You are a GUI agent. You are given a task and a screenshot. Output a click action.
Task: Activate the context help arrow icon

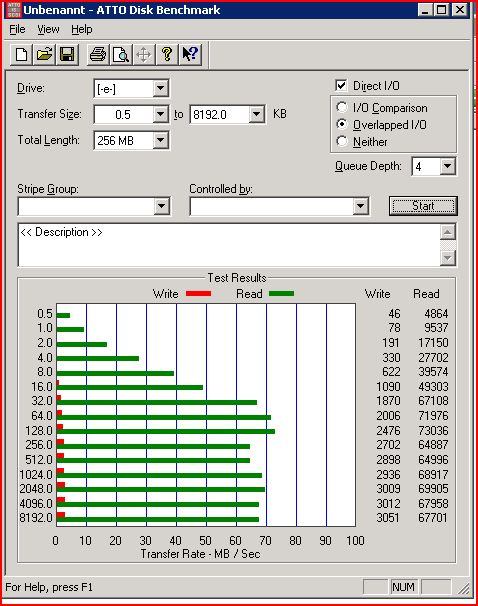coord(190,54)
